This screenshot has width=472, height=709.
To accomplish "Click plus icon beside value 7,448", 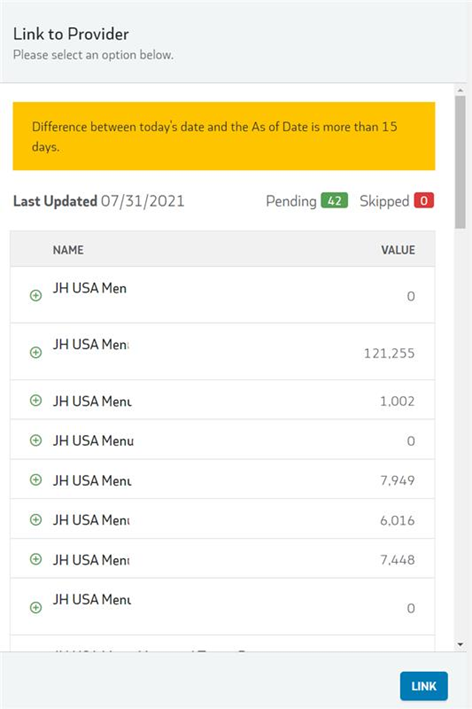I will click(36, 559).
